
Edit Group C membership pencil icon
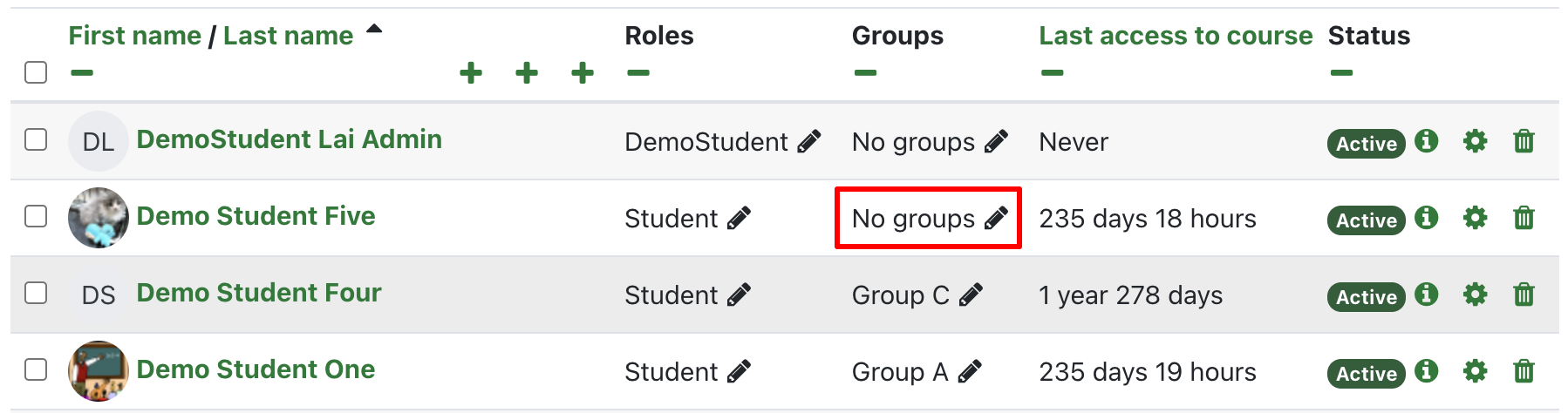coord(971,295)
